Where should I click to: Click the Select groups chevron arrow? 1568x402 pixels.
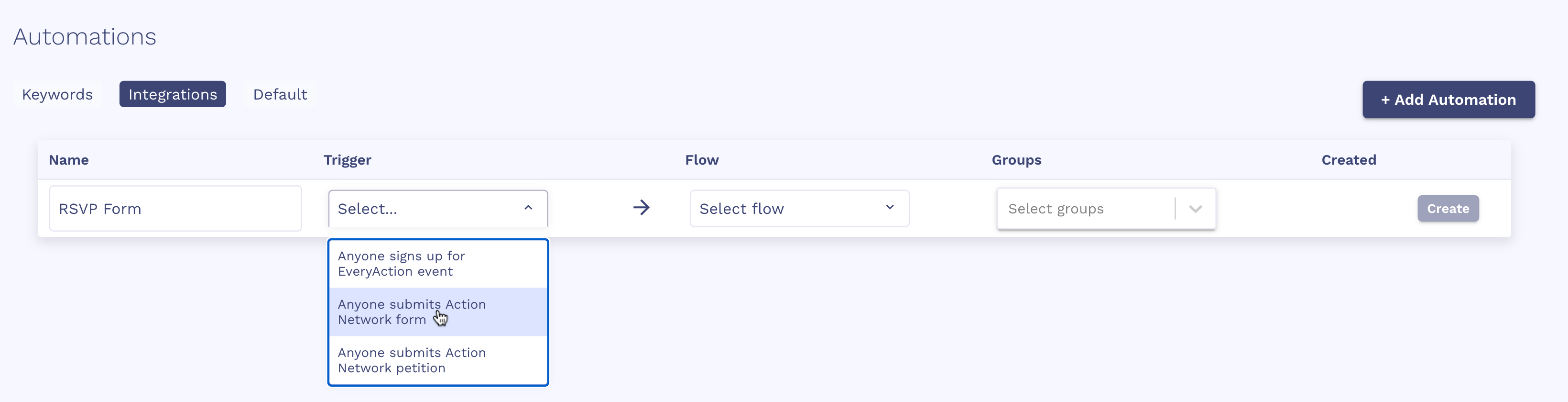(1195, 209)
